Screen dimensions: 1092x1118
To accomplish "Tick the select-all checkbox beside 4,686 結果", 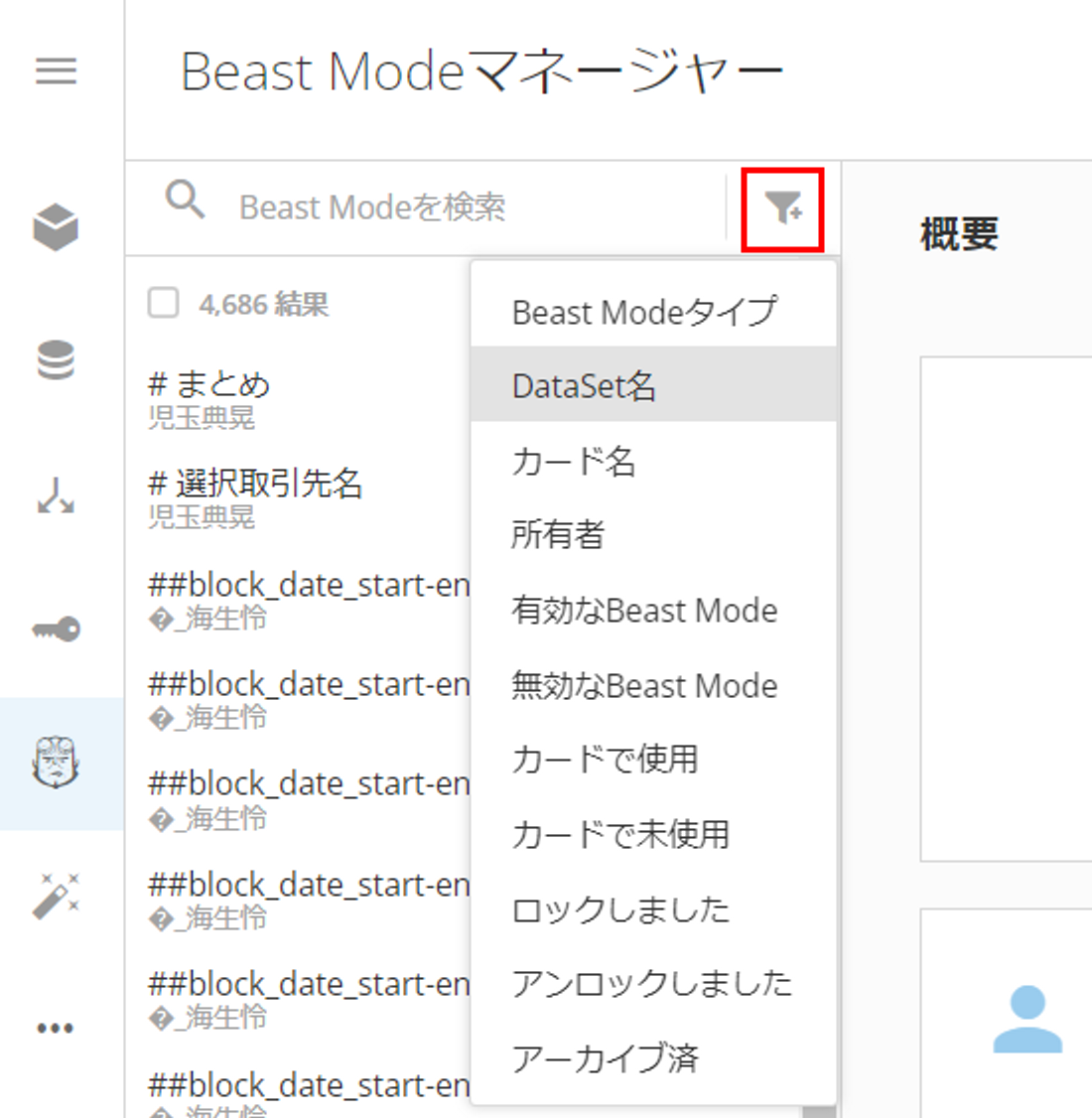I will pos(163,303).
